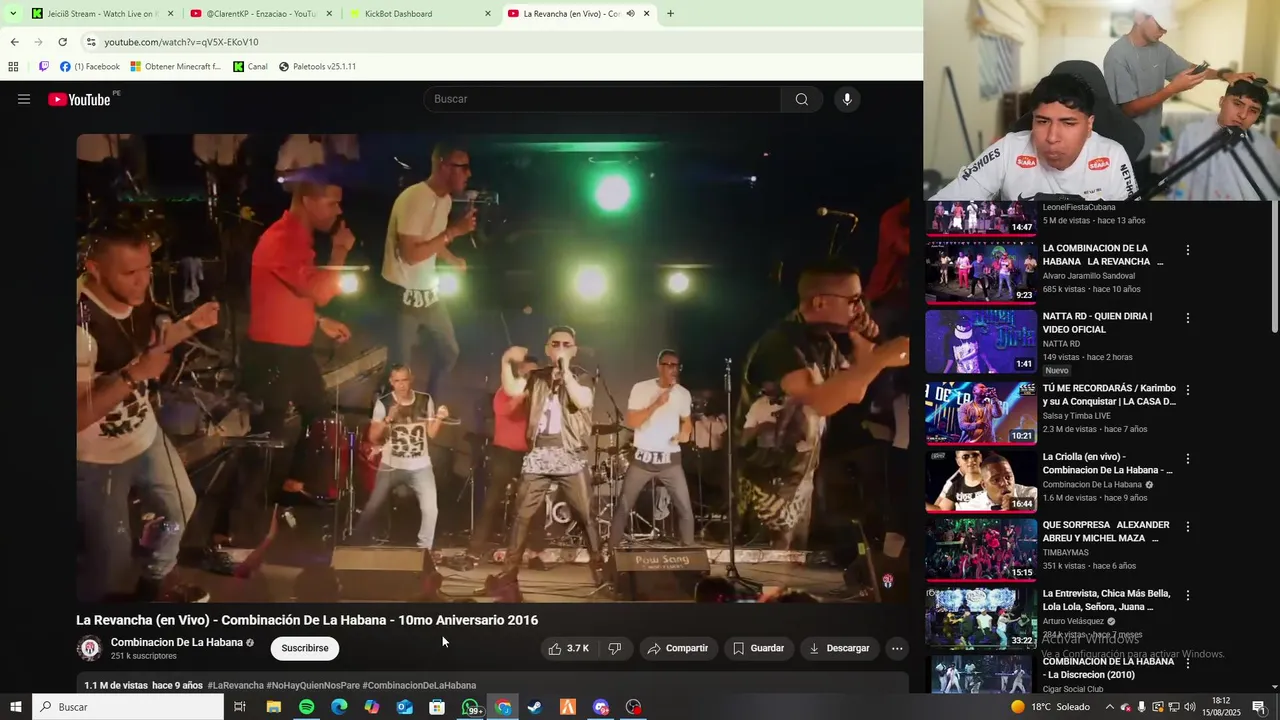Open the #LaRevancha hashtag
1280x720 pixels.
click(235, 686)
